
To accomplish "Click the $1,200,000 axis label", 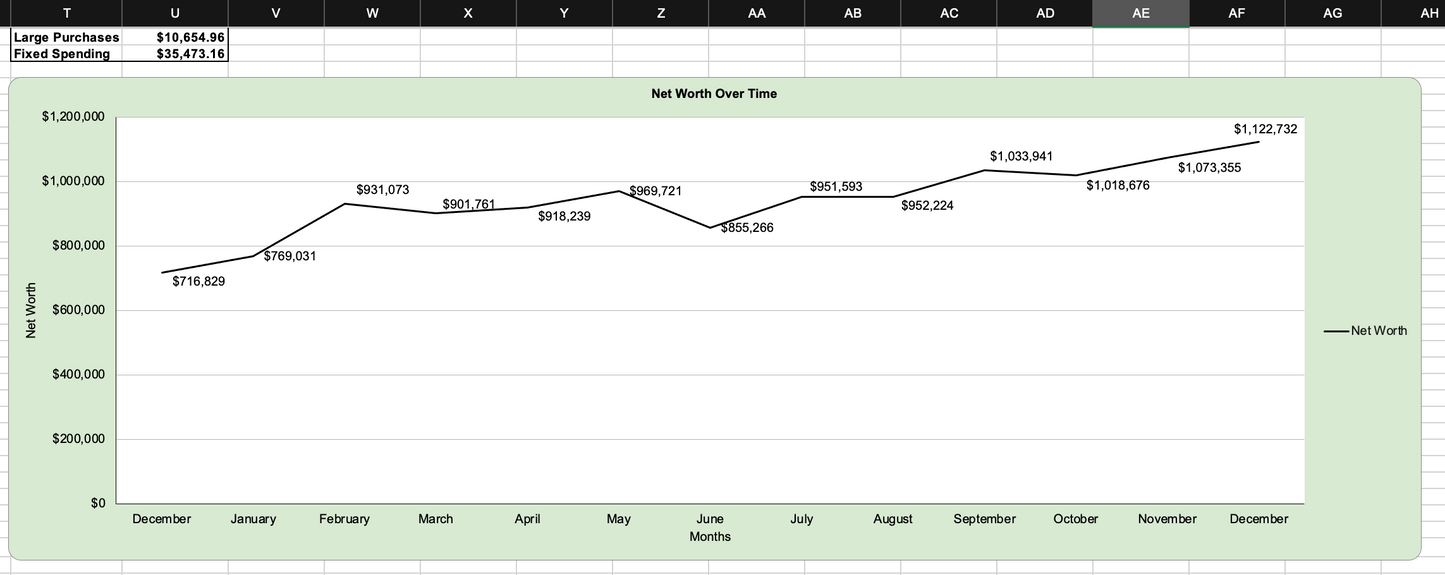I will pyautogui.click(x=73, y=117).
